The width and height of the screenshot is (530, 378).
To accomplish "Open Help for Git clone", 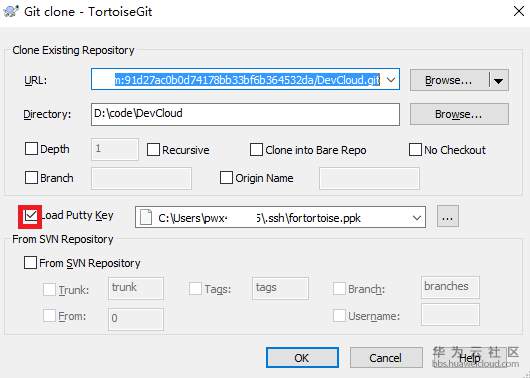I will [x=470, y=357].
